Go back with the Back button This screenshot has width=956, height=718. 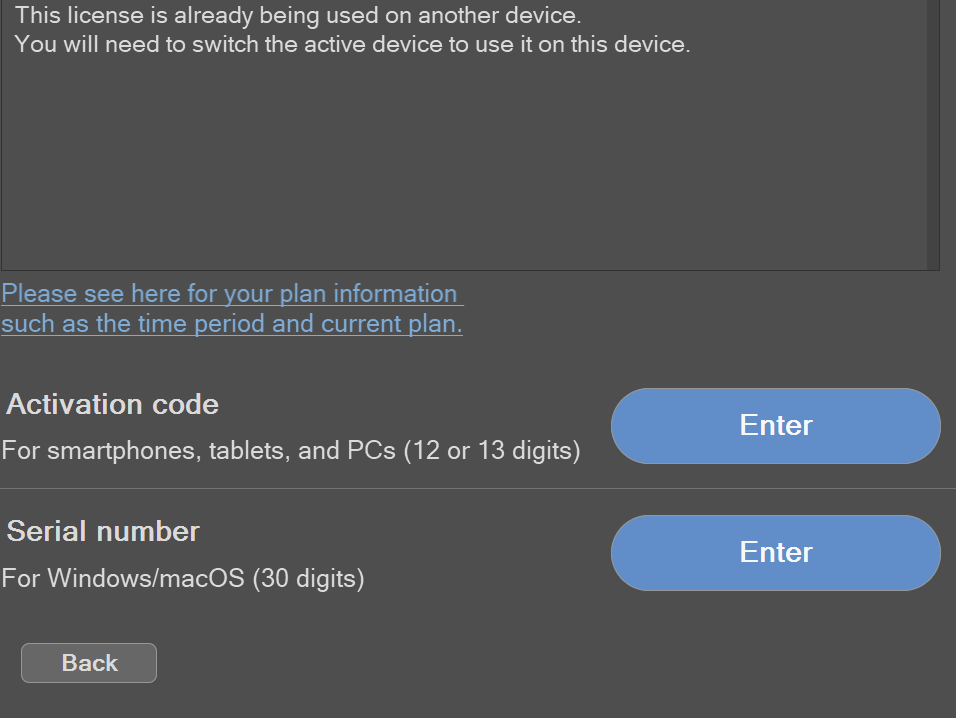point(89,663)
